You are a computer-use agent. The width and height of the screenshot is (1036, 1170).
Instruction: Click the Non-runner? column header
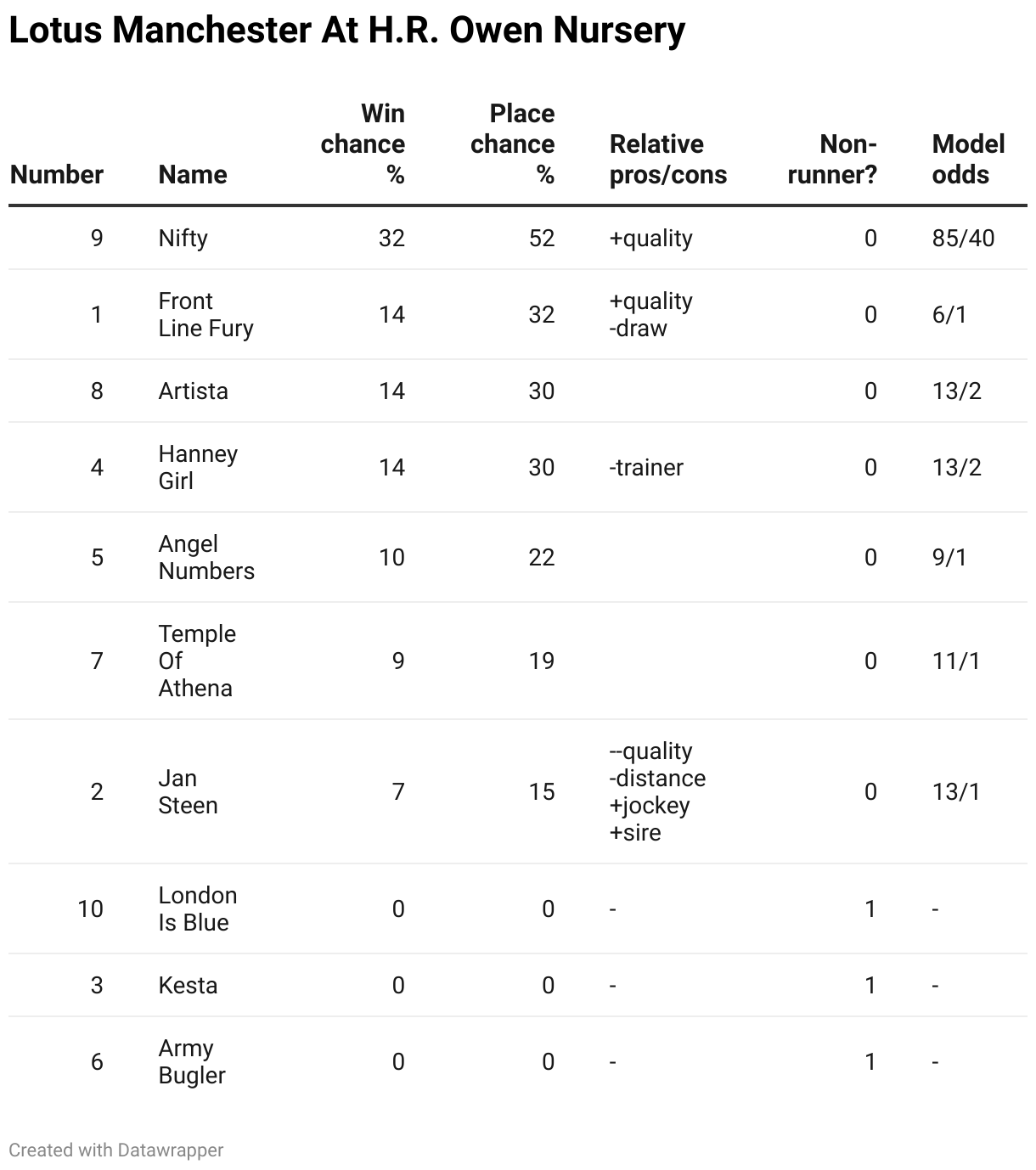point(832,160)
